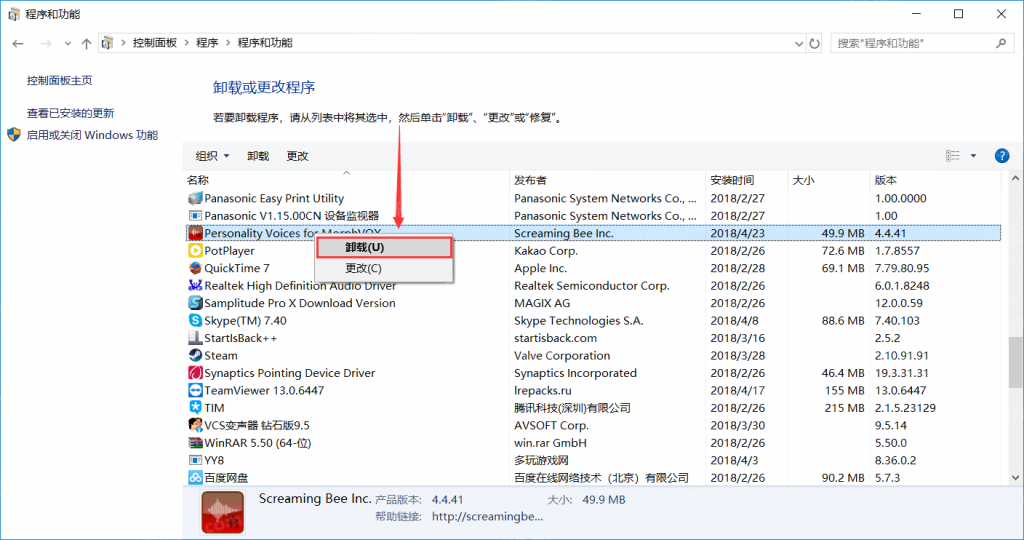Open the 控制面板主页 link
Viewport: 1024px width, 540px height.
click(x=59, y=80)
